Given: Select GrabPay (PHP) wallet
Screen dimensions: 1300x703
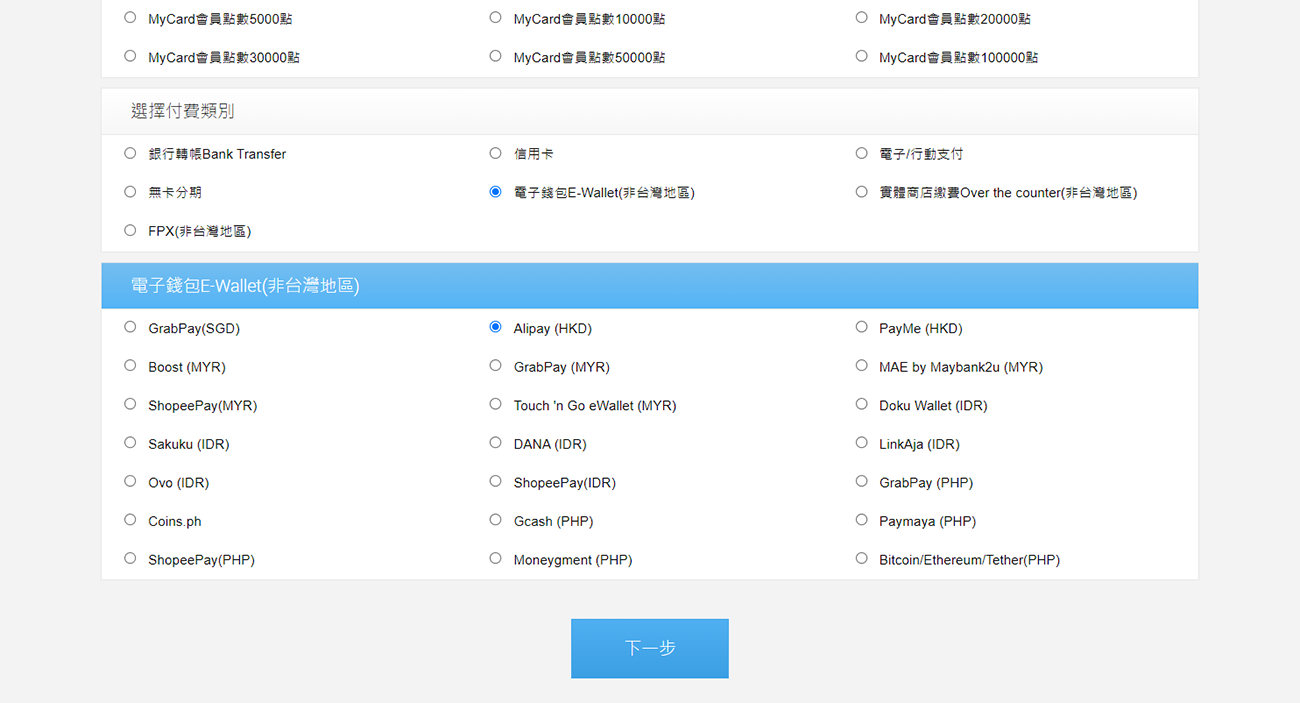Looking at the screenshot, I should click(861, 482).
